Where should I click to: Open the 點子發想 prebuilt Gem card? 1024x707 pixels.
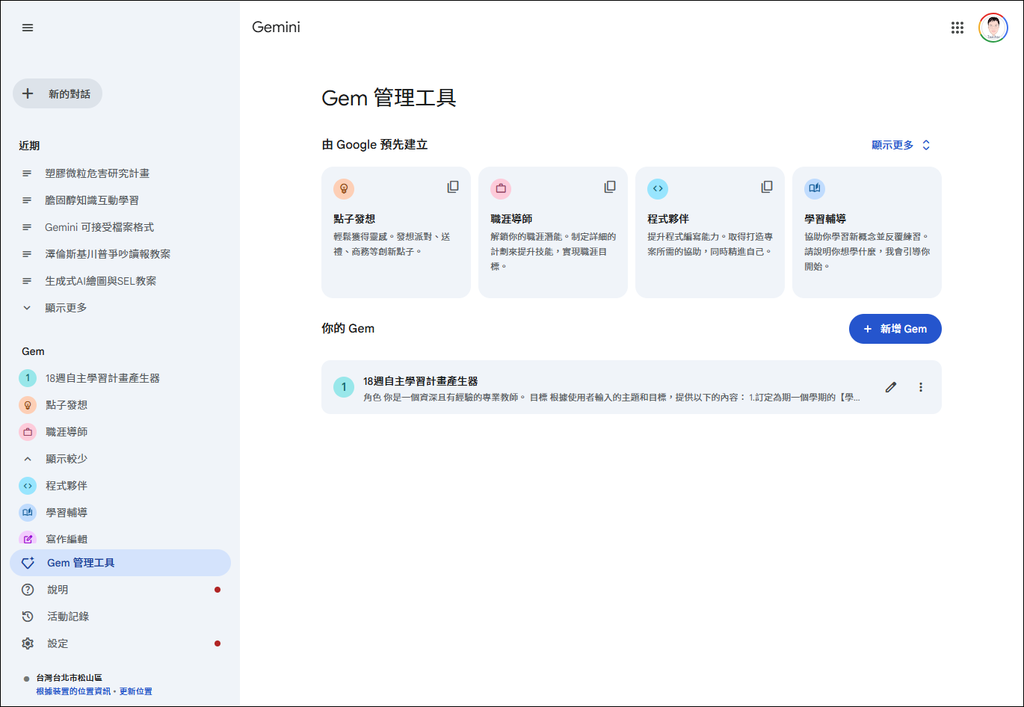396,232
